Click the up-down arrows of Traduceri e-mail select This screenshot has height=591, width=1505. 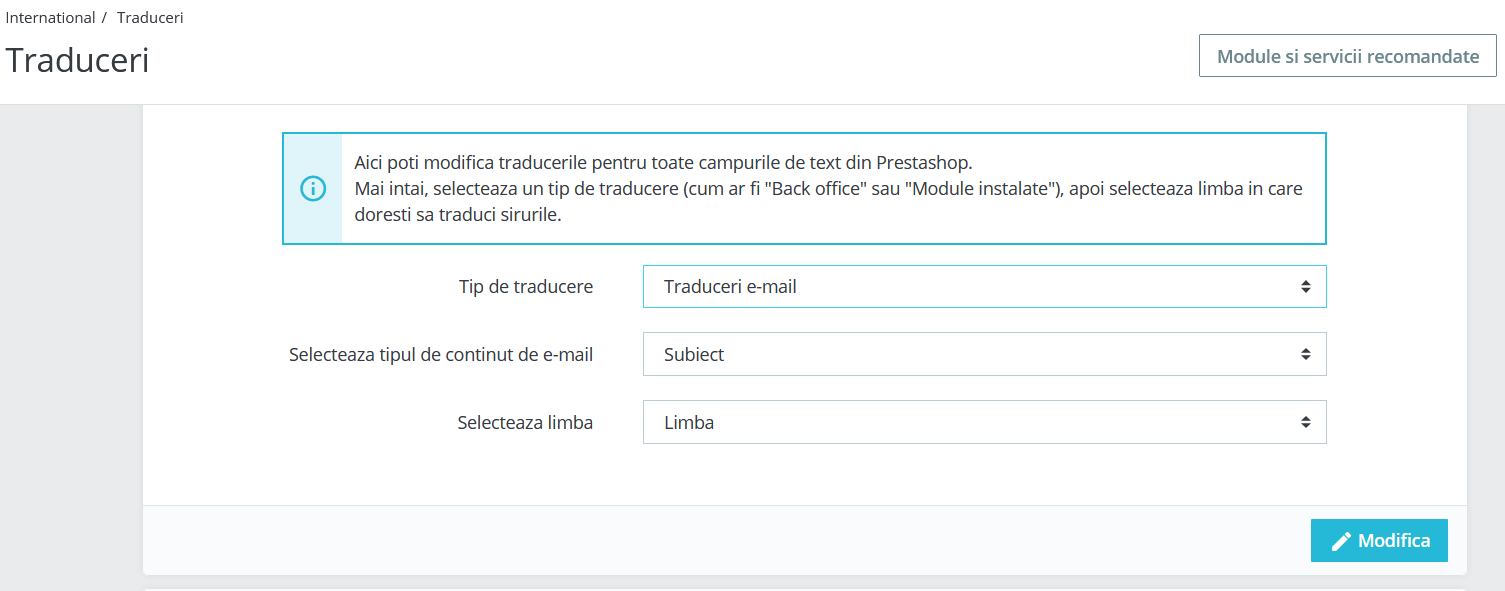[1305, 287]
